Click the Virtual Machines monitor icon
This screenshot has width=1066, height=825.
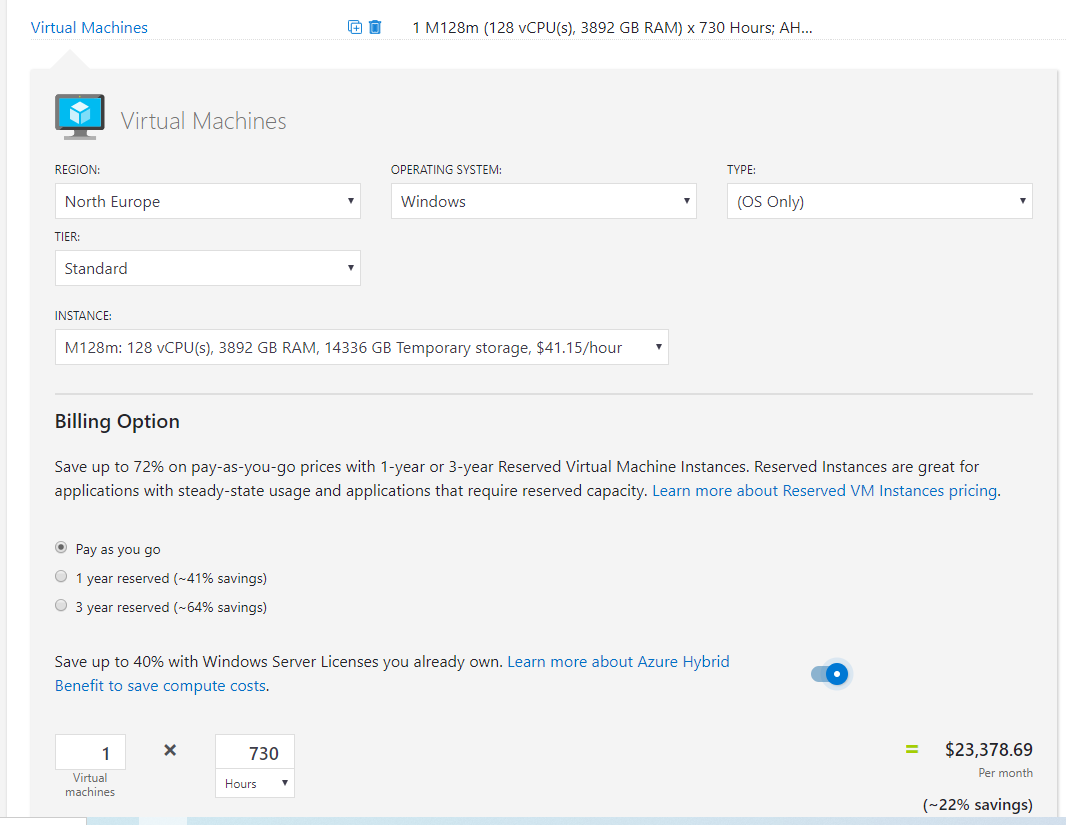80,117
